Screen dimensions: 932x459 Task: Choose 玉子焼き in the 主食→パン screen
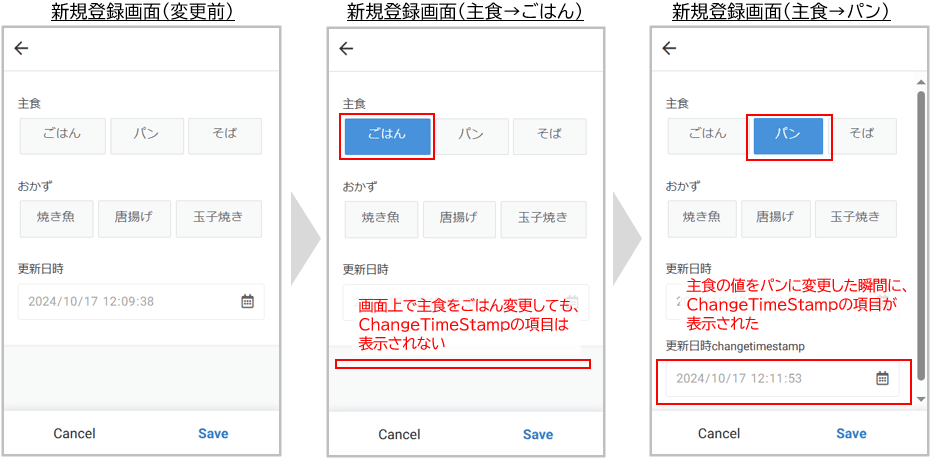pos(856,219)
